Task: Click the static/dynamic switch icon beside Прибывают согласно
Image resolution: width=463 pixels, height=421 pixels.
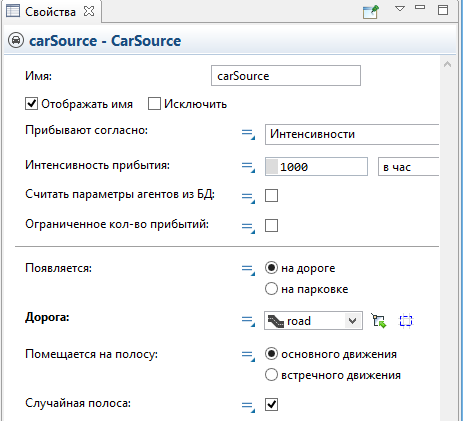Action: (248, 134)
